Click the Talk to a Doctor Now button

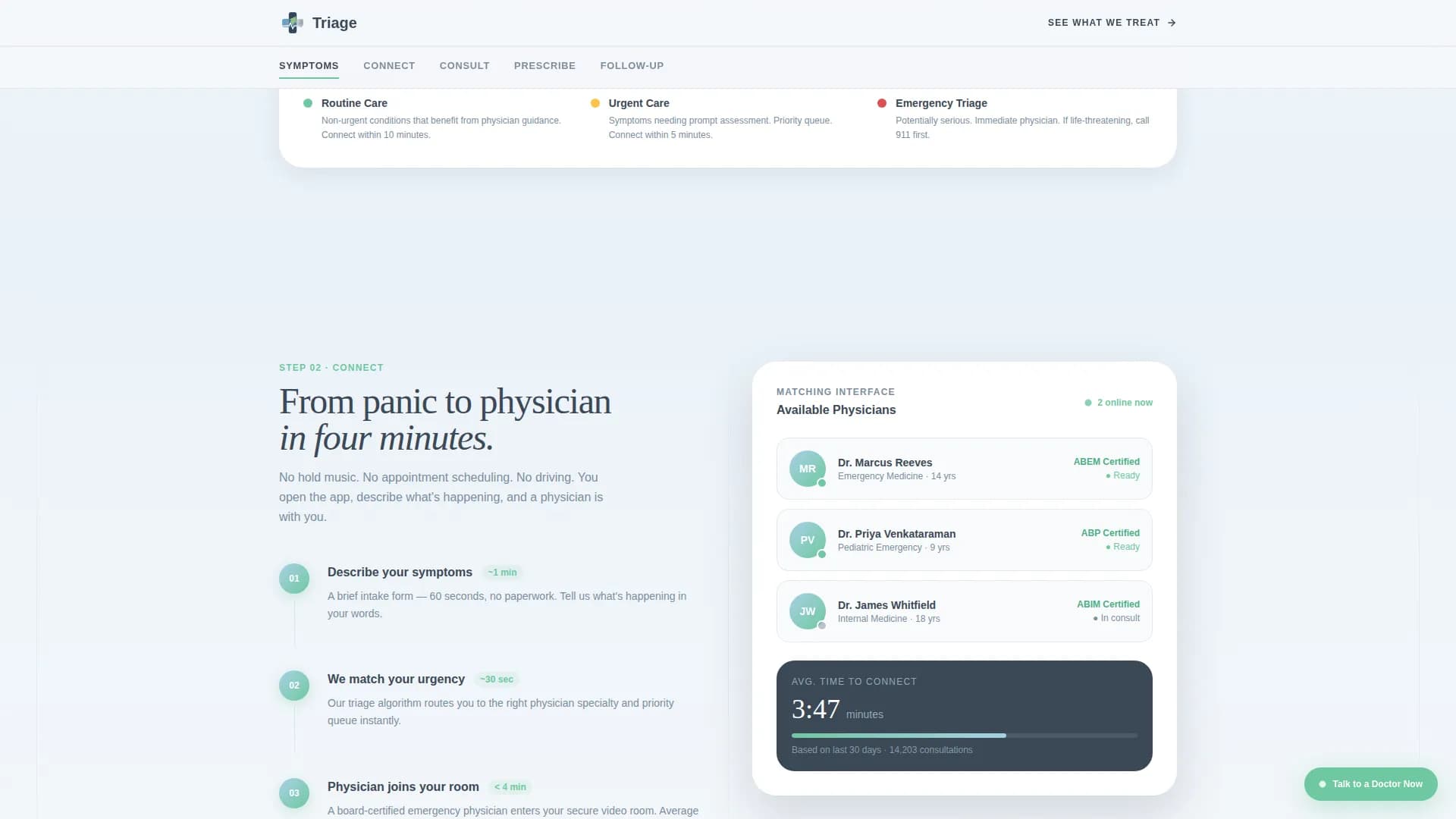pyautogui.click(x=1370, y=784)
